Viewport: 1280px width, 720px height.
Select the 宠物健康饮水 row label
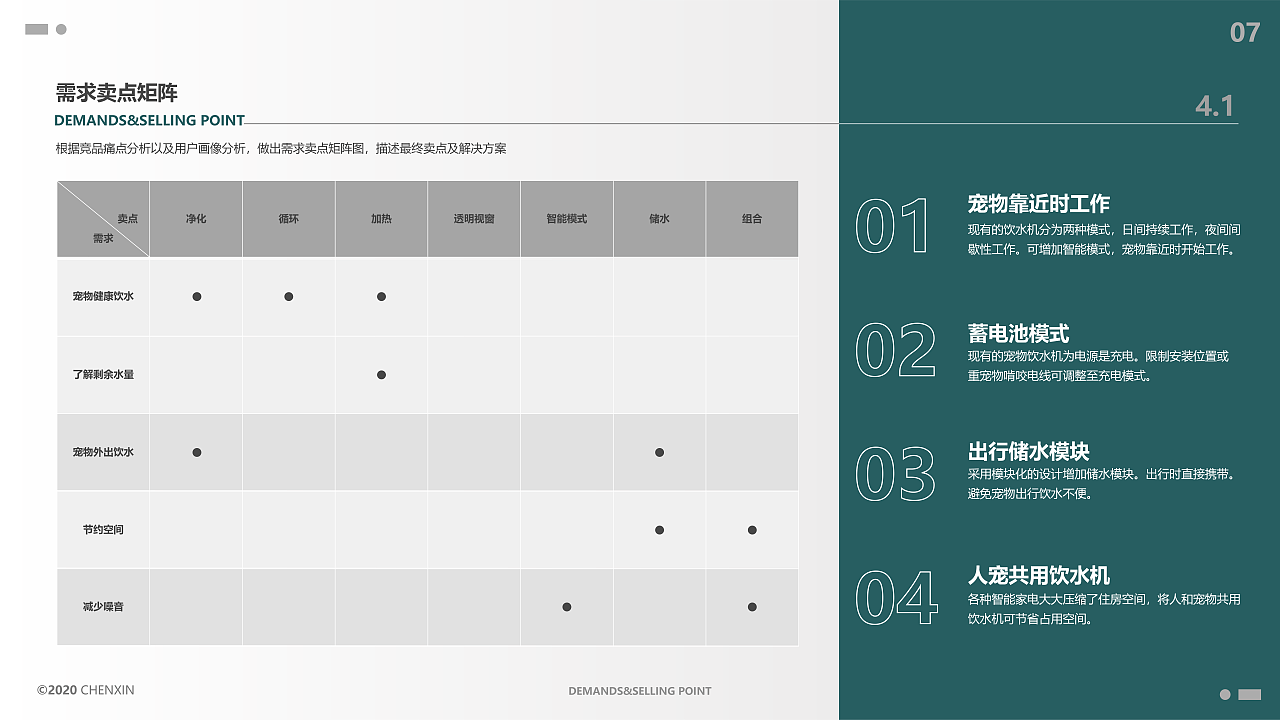[103, 297]
